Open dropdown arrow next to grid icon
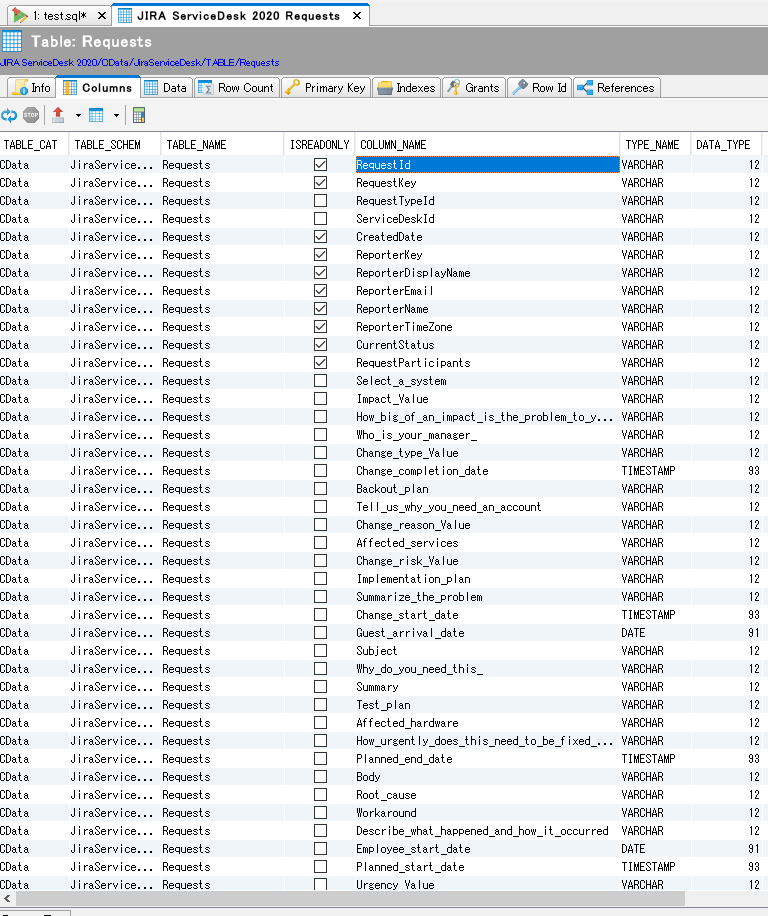Image resolution: width=768 pixels, height=916 pixels. pyautogui.click(x=115, y=115)
